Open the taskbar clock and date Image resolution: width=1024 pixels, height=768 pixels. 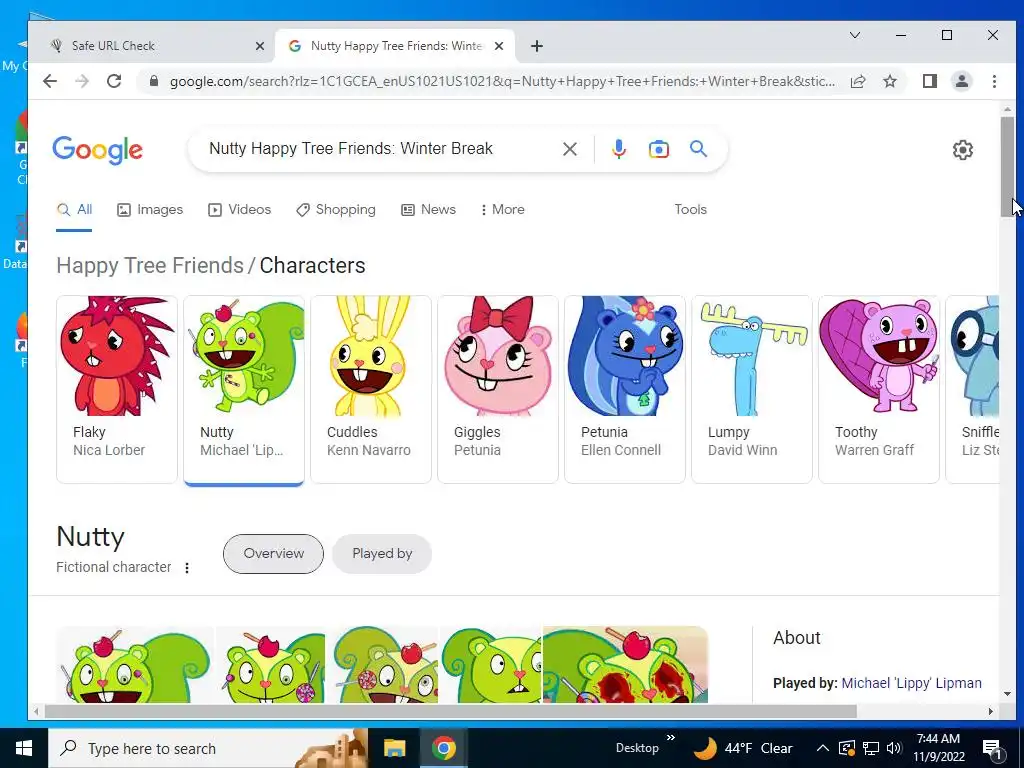coord(938,748)
